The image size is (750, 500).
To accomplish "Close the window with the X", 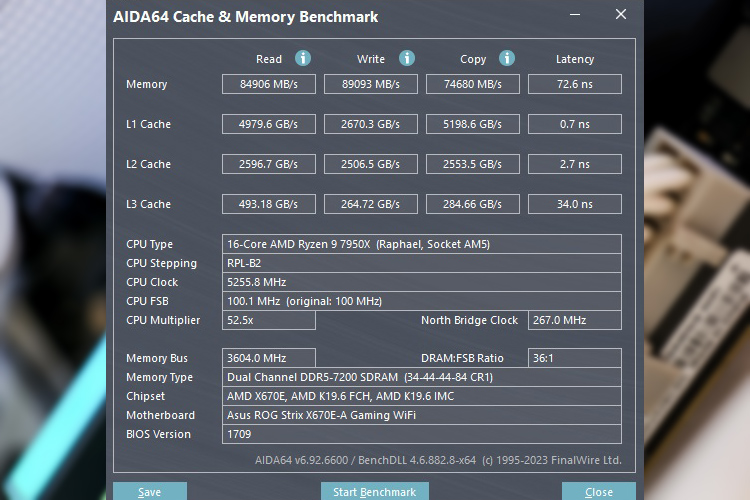I will 621,14.
